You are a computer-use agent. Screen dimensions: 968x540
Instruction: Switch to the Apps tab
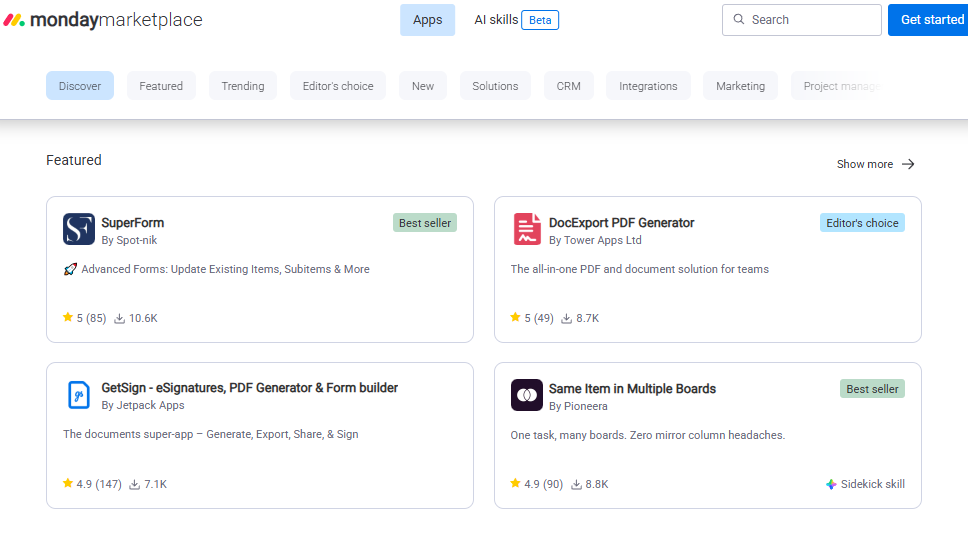pos(427,20)
